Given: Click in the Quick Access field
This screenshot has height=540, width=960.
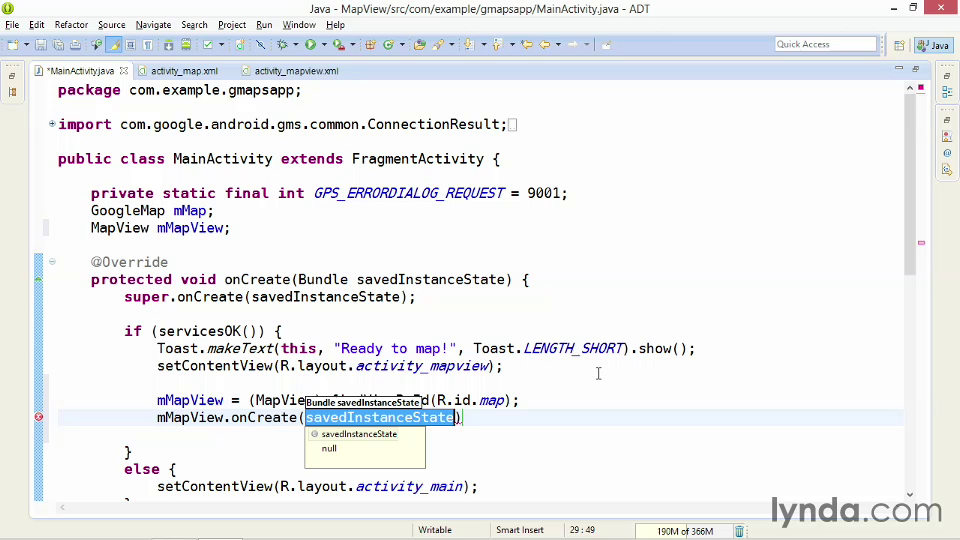Looking at the screenshot, I should 825,44.
